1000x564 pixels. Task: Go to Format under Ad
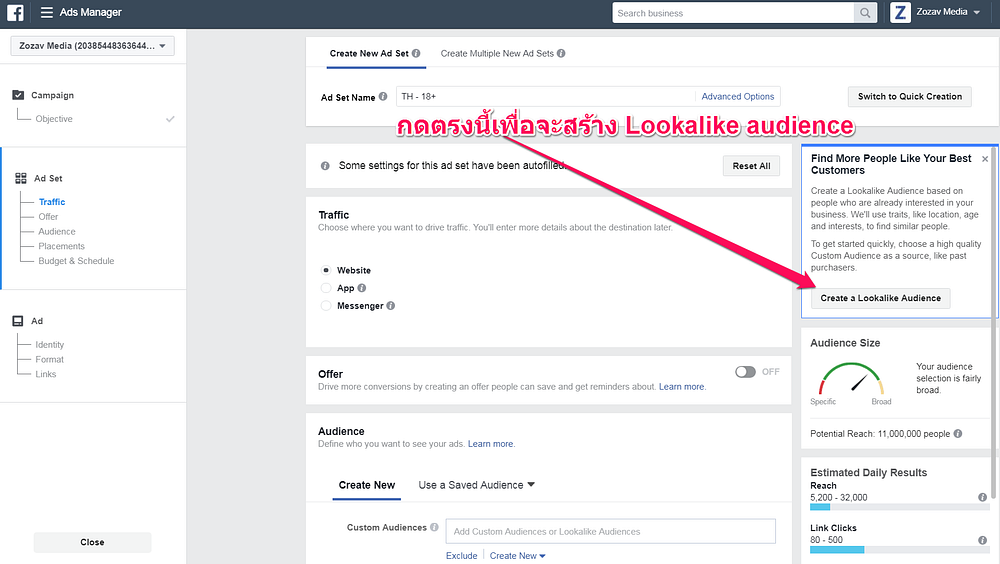[x=50, y=359]
